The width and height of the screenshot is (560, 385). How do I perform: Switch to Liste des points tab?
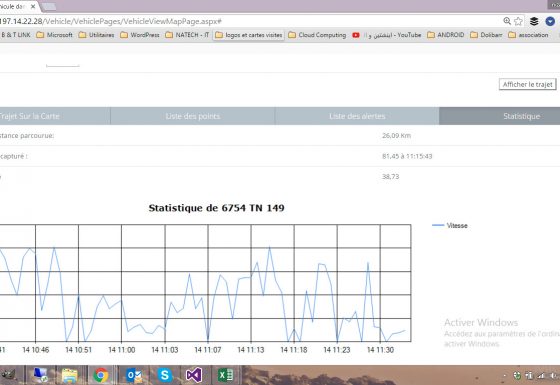coord(193,116)
